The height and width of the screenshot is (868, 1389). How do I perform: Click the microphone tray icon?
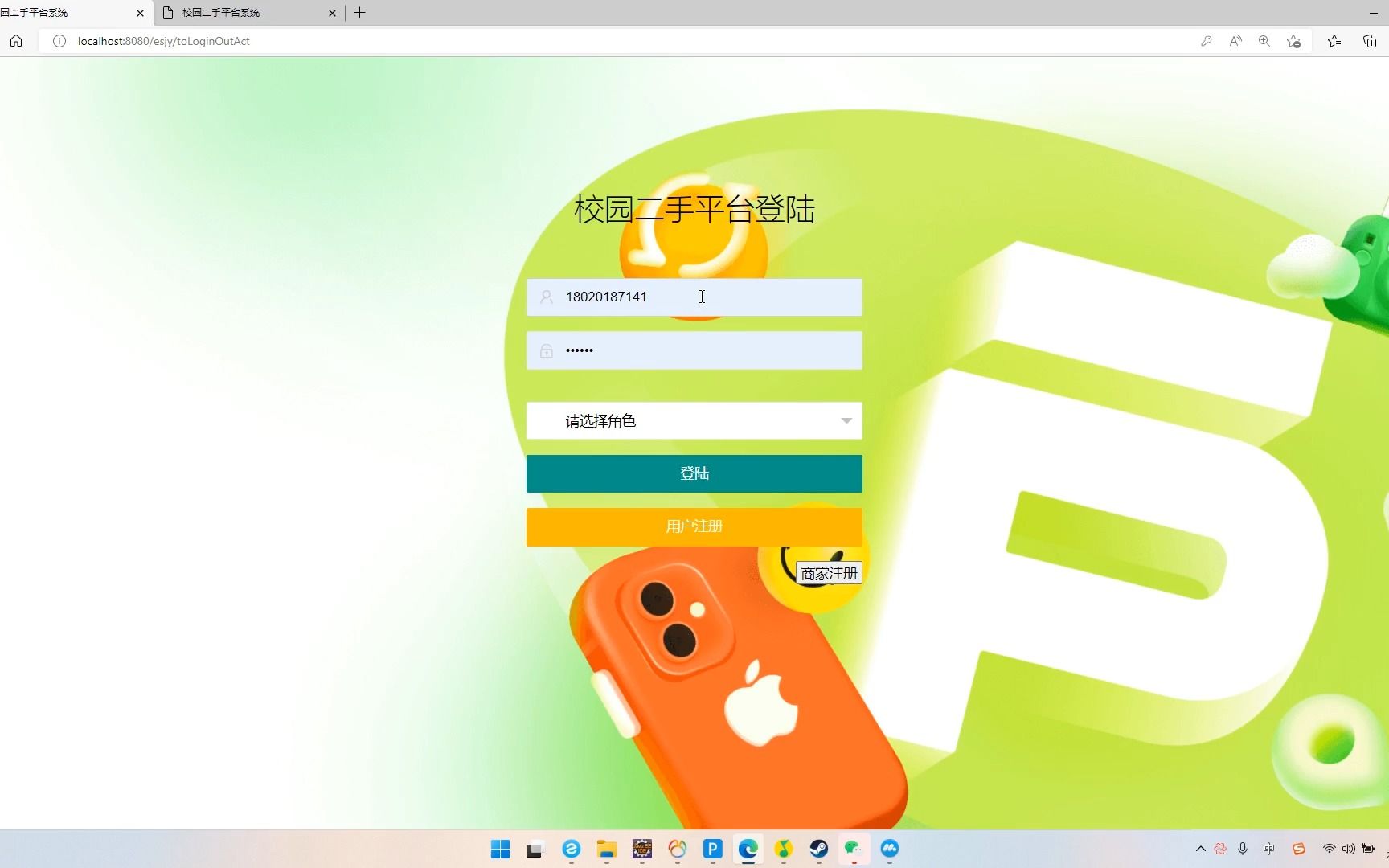(x=1243, y=849)
